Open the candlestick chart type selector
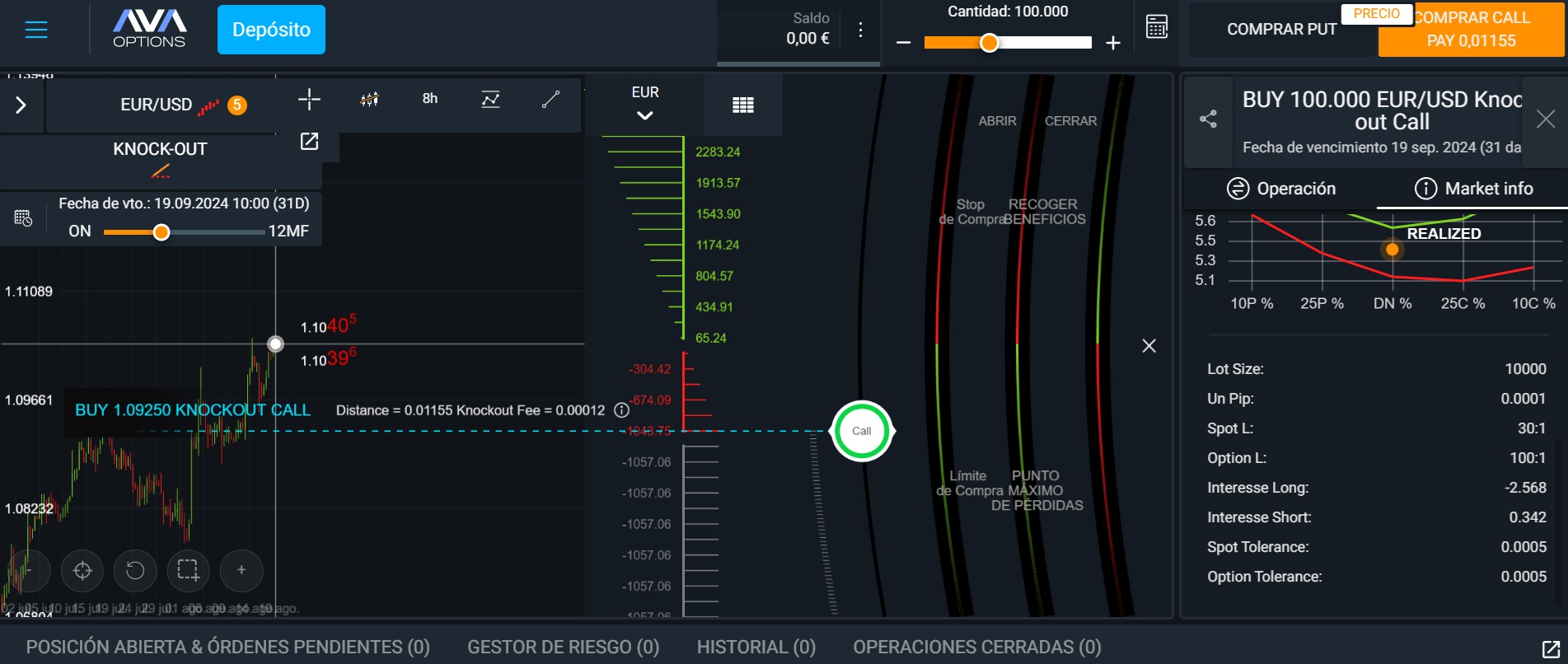Image resolution: width=1568 pixels, height=664 pixels. (369, 100)
